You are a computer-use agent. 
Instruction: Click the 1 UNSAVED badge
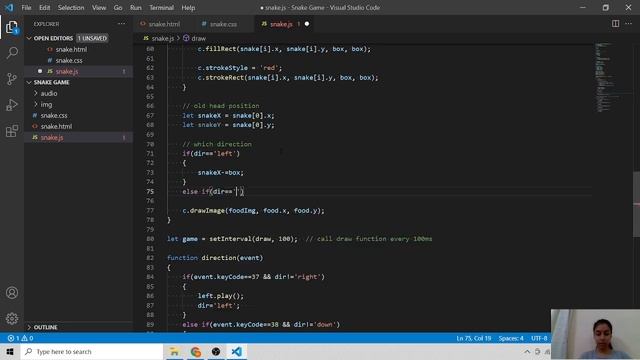click(92, 38)
